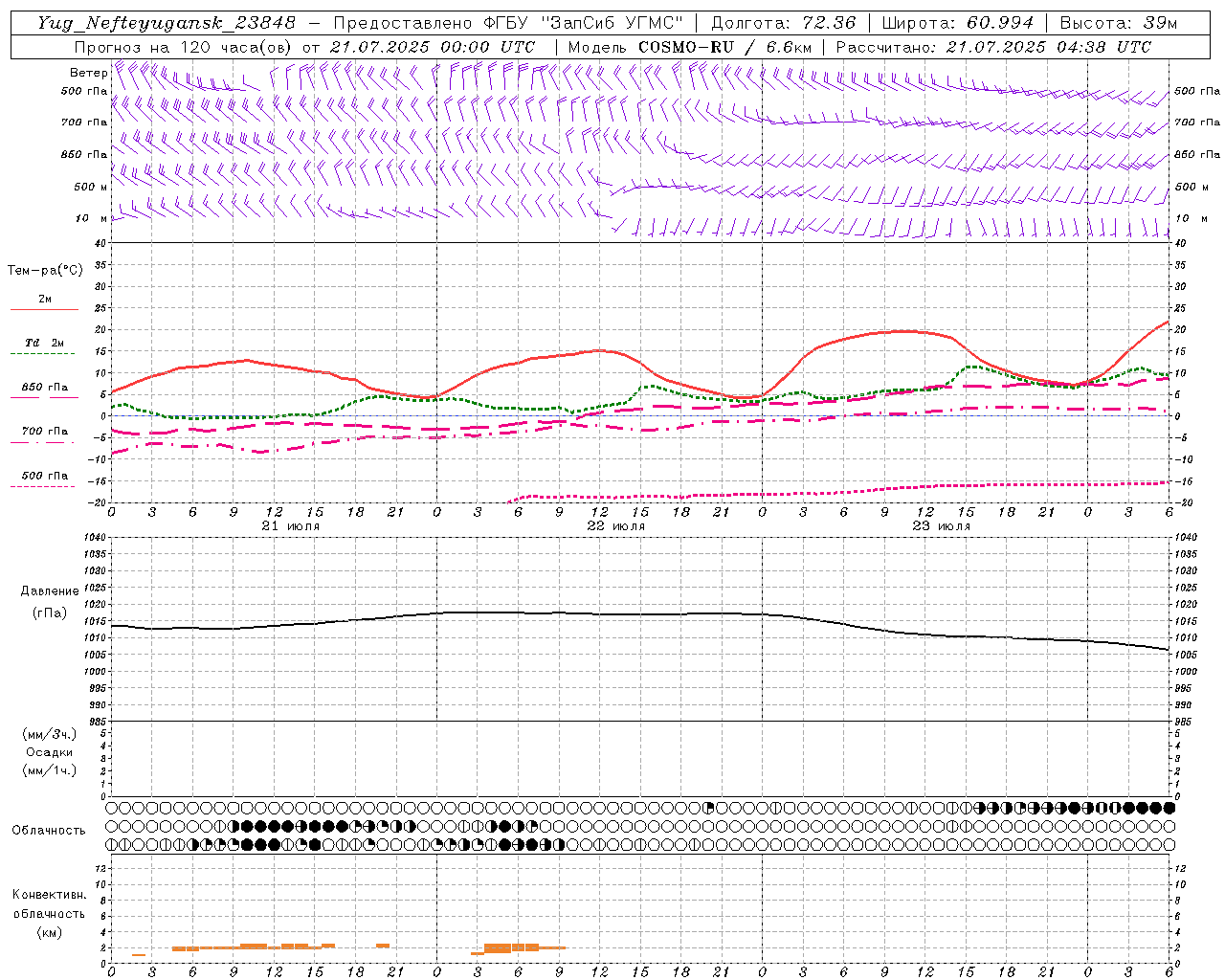
Task: Click the '500 гПа' temperature legend entry
Action: (x=45, y=476)
